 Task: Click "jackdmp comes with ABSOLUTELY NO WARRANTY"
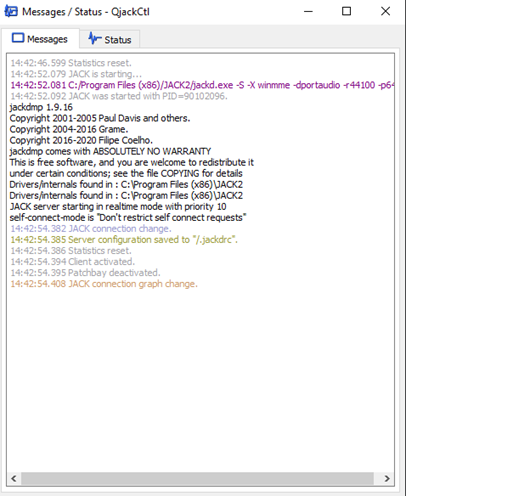(110, 151)
